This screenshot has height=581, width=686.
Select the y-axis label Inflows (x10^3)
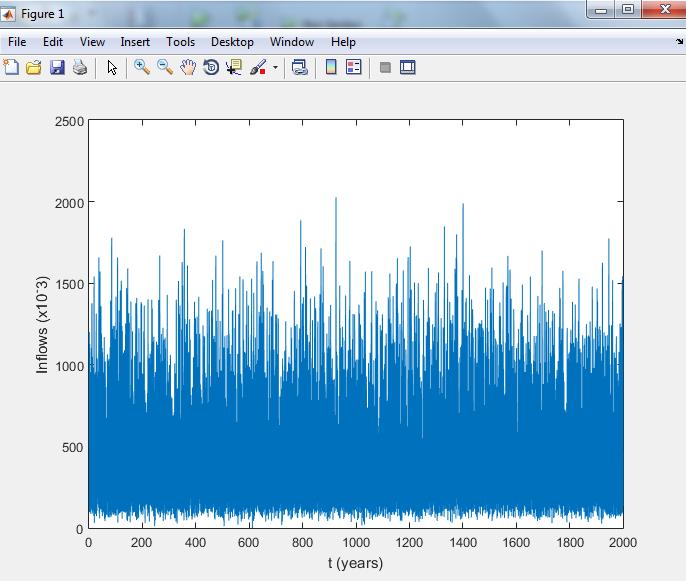(x=42, y=325)
